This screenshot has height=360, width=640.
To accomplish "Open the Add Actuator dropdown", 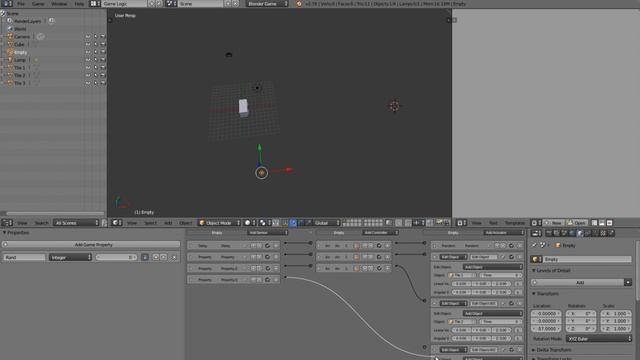I will coord(503,233).
